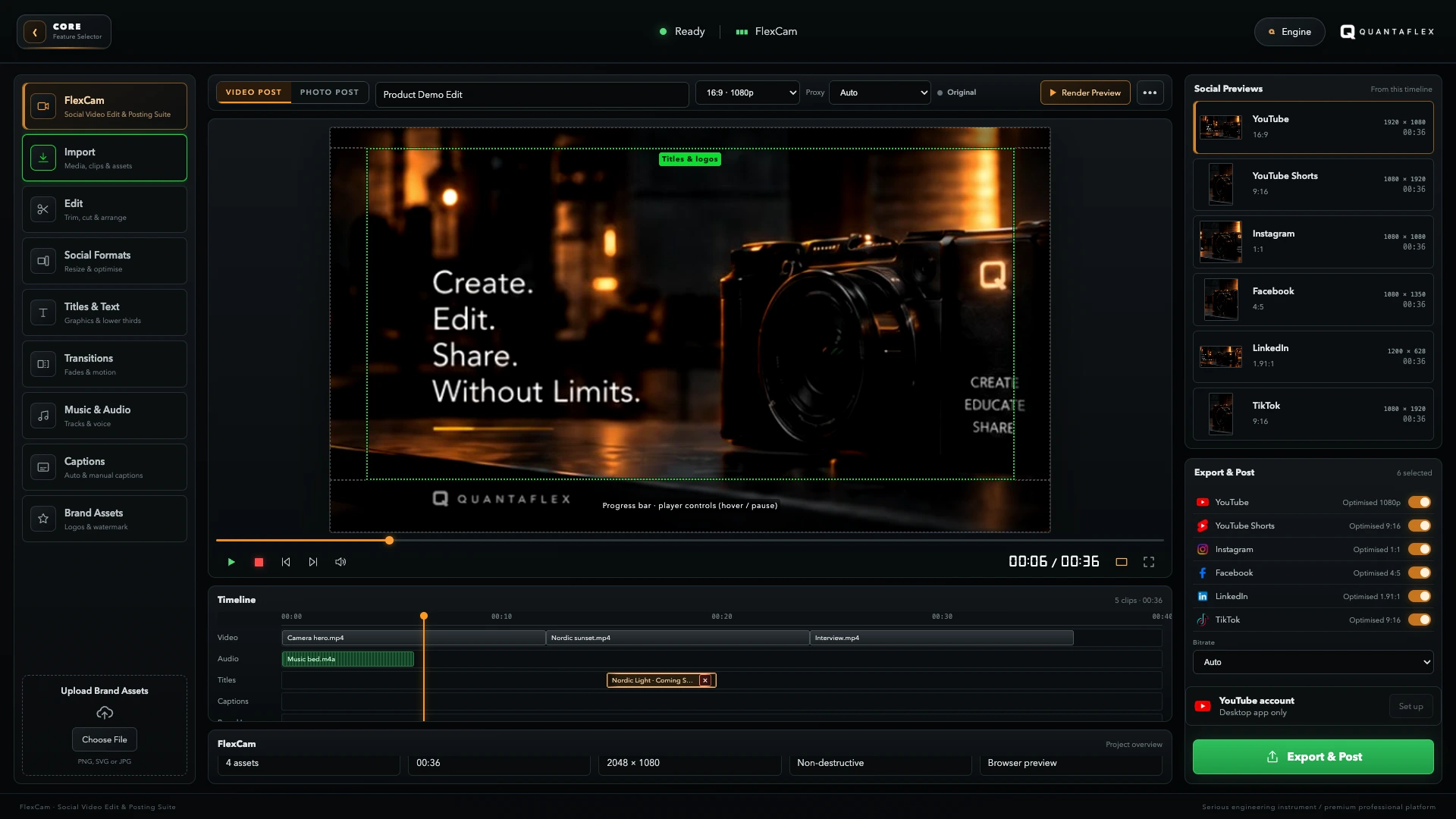Open the Titles & Text icon
Viewport: 1456px width, 819px height.
click(x=43, y=312)
